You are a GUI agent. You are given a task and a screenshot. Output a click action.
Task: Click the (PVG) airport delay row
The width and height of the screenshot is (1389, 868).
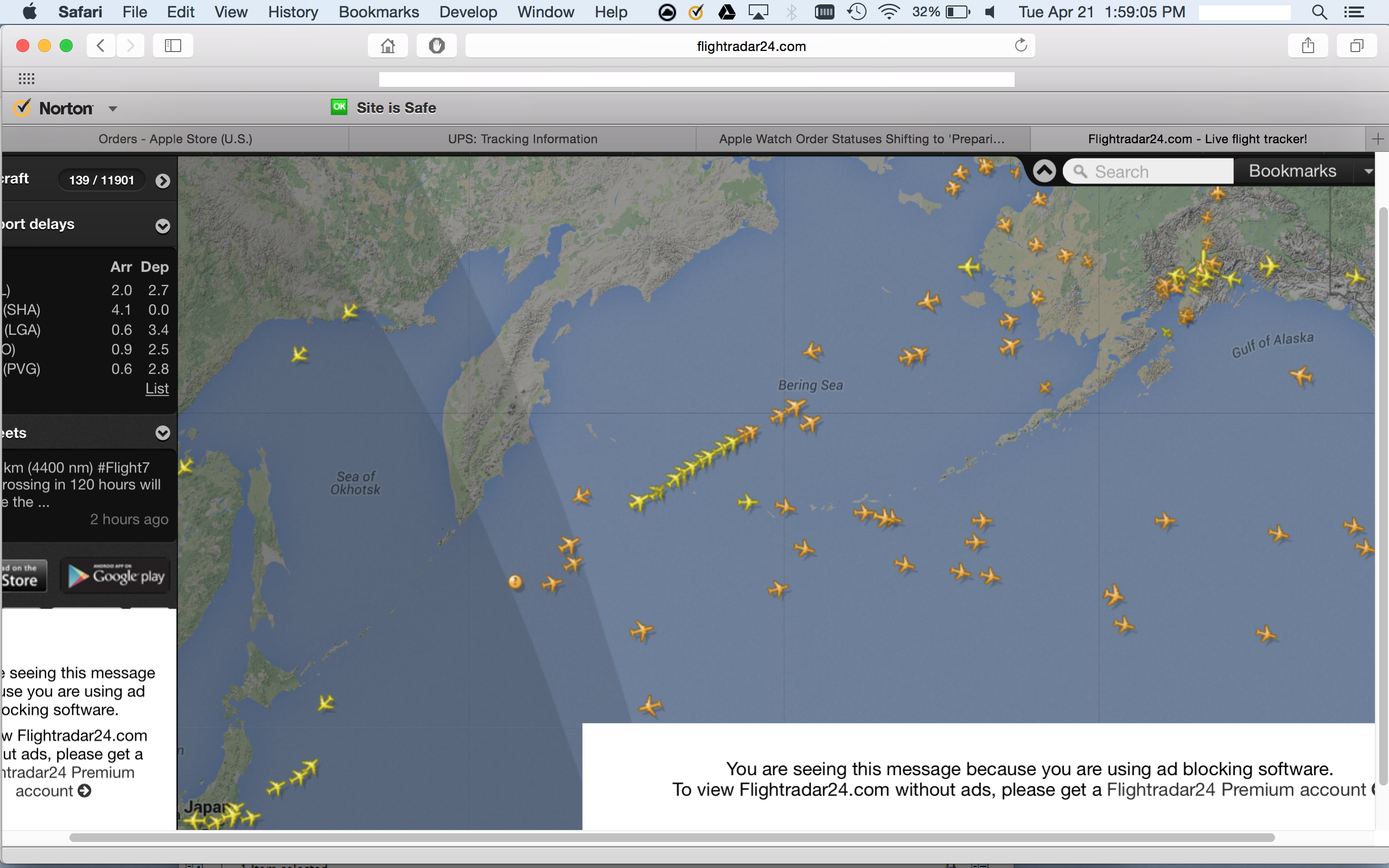tap(86, 368)
